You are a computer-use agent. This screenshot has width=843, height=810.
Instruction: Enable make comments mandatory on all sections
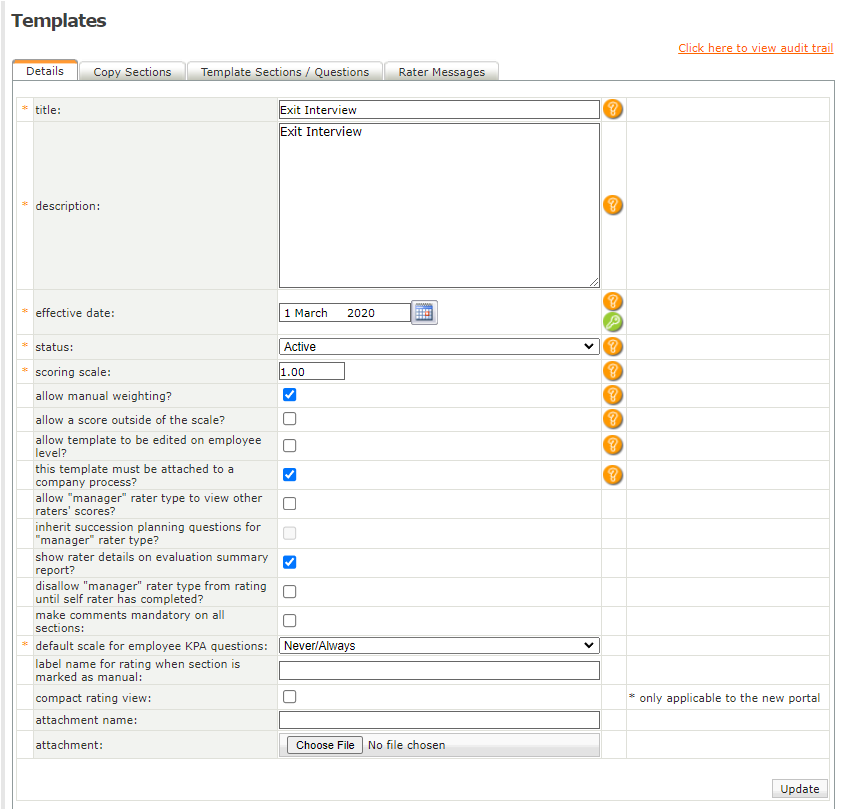click(x=290, y=621)
